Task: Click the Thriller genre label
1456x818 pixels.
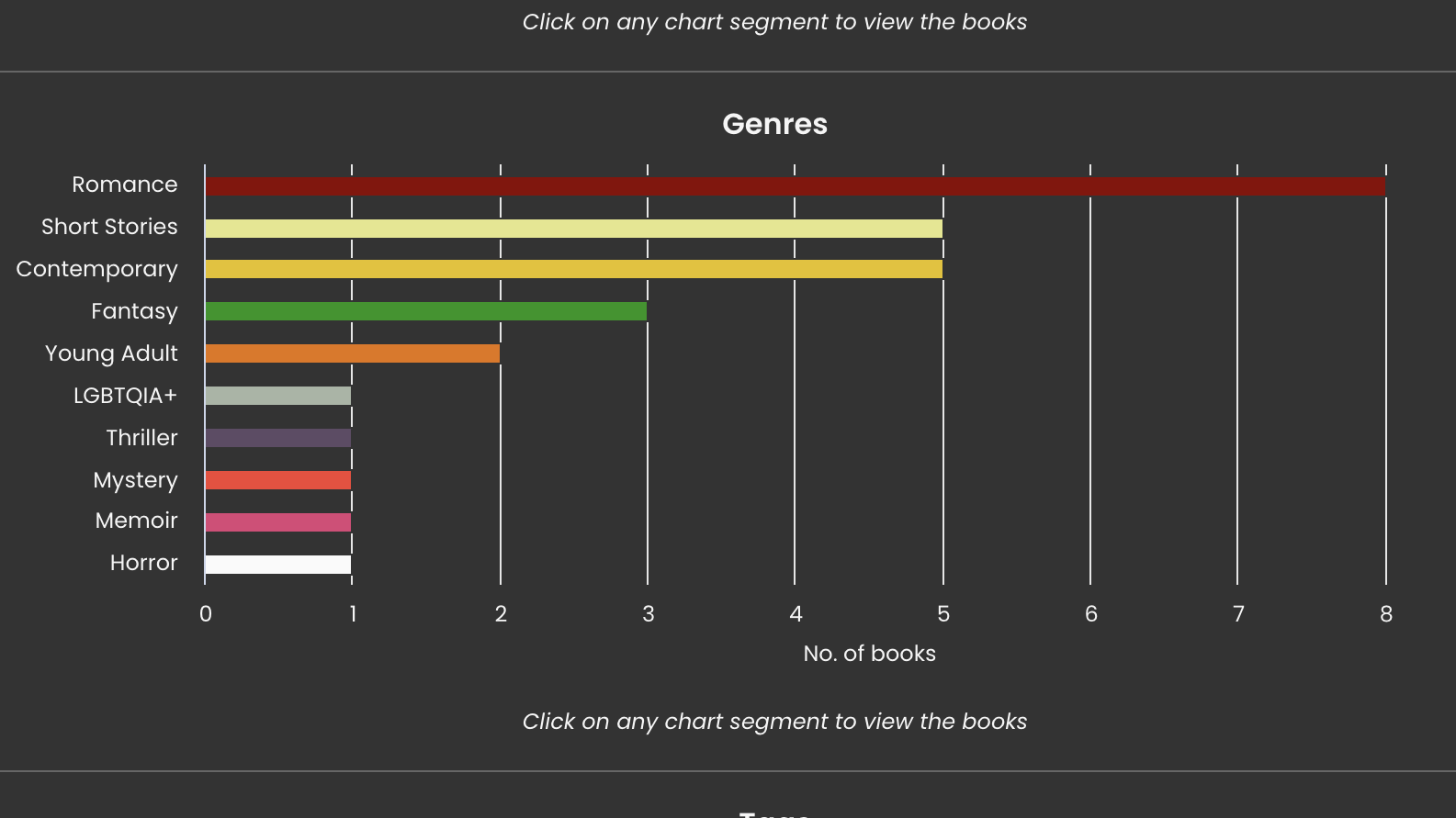Action: pos(141,438)
